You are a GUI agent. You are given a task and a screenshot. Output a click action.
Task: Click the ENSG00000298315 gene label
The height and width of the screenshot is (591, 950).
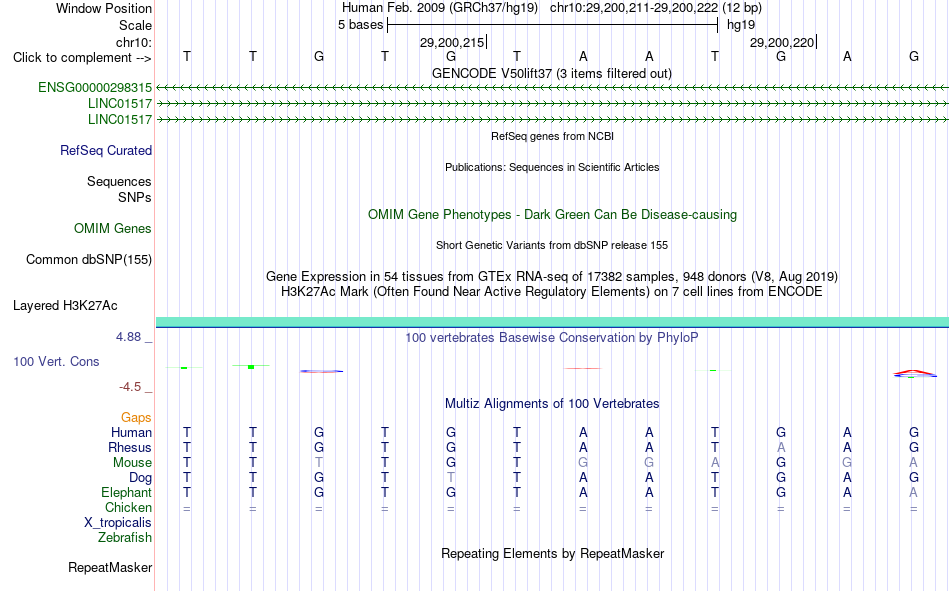[x=95, y=88]
